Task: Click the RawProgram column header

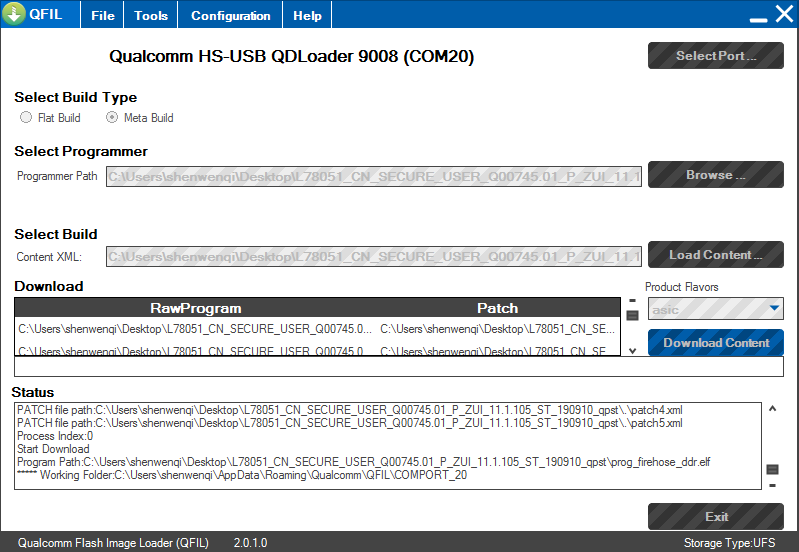Action: 196,308
